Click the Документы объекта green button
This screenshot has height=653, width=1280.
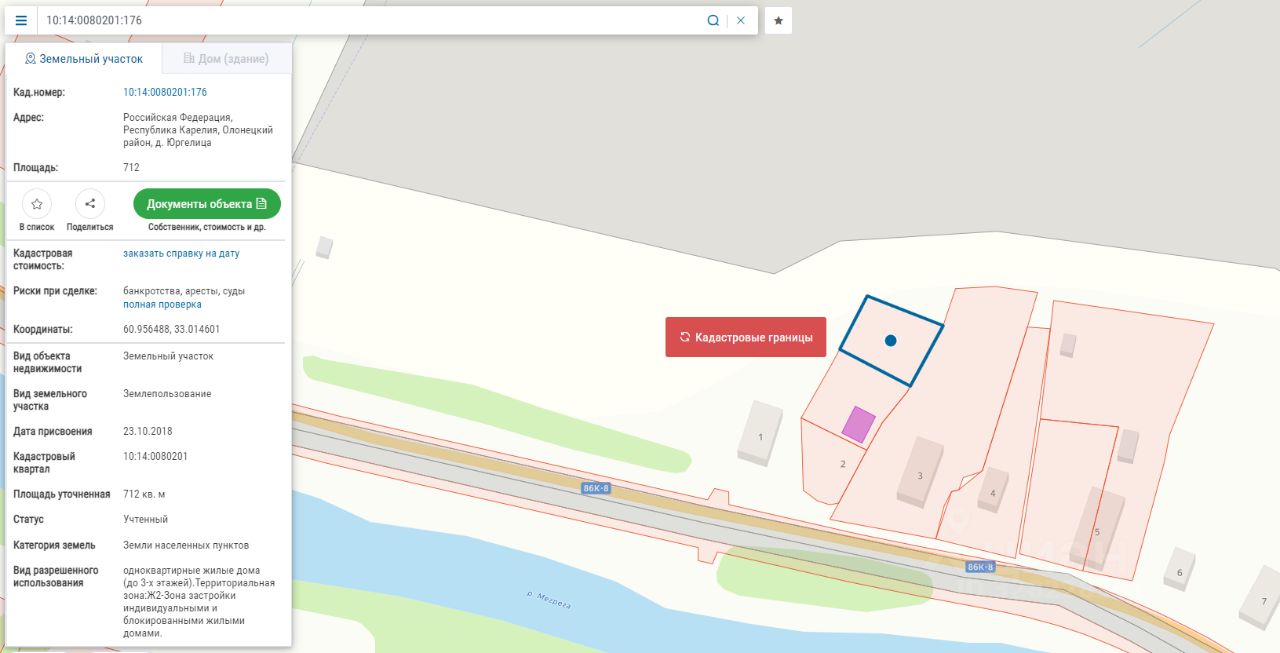pyautogui.click(x=207, y=204)
